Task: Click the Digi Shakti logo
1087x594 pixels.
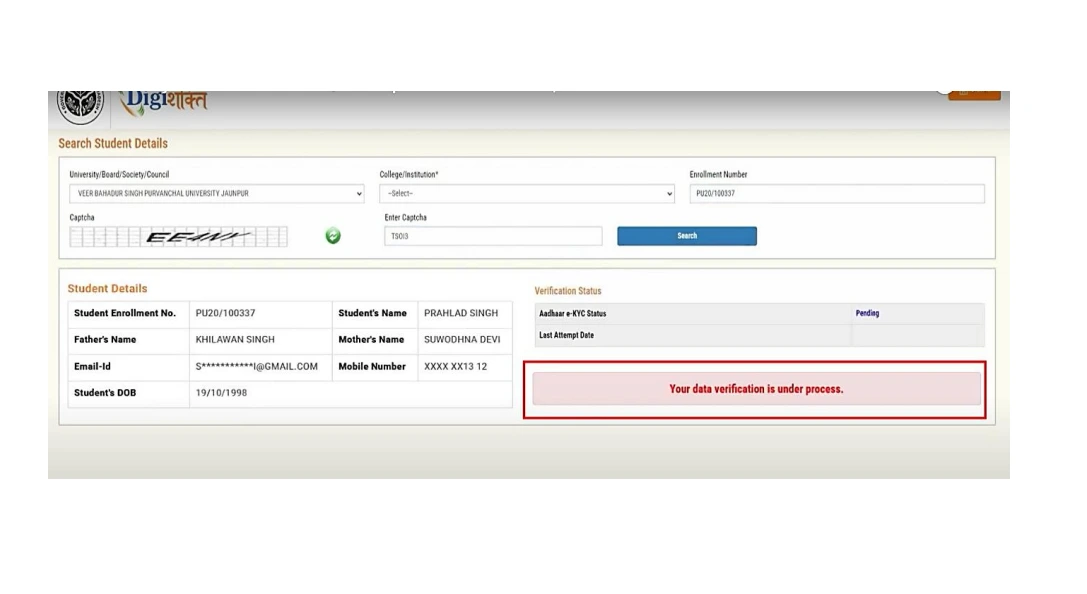Action: (166, 101)
